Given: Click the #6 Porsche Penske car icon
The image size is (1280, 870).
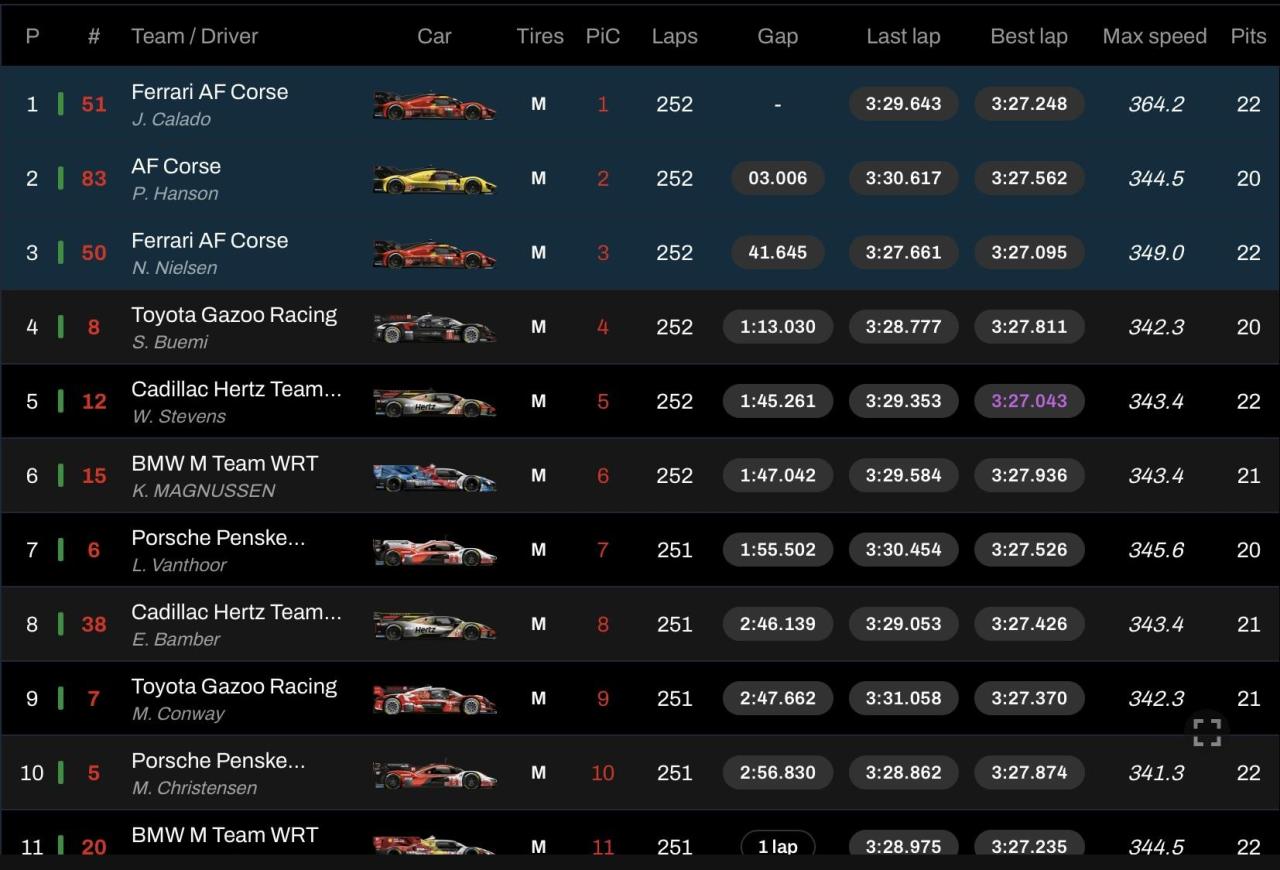Looking at the screenshot, I should [434, 551].
